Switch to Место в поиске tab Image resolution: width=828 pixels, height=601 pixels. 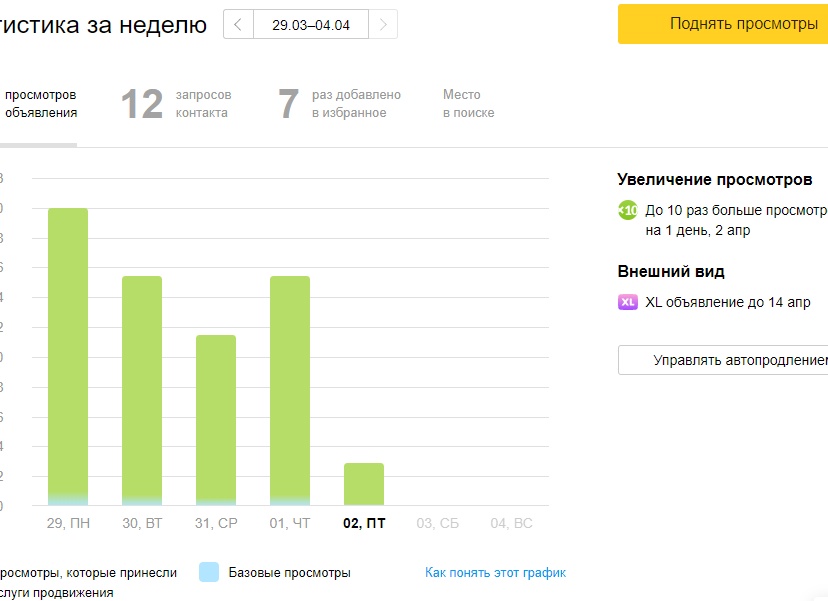click(x=468, y=104)
